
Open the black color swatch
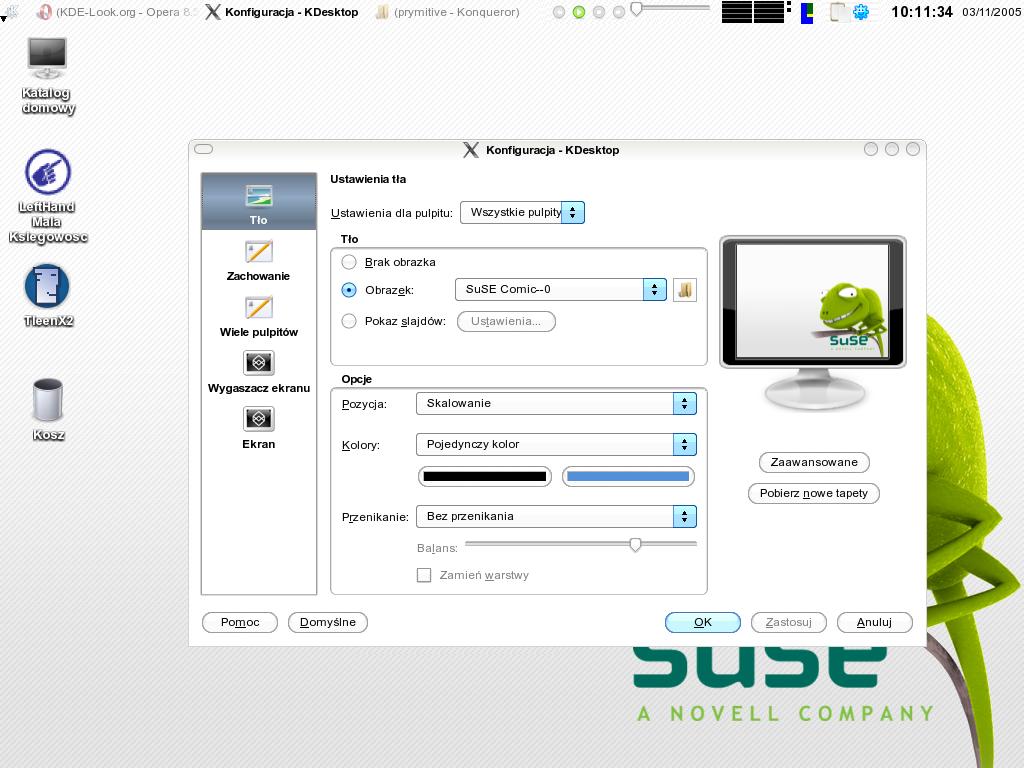coord(485,477)
